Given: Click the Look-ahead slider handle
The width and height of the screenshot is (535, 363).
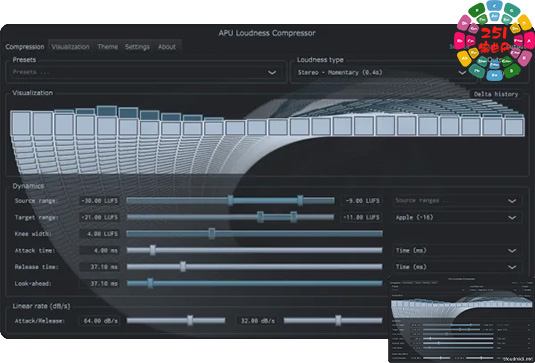Looking at the screenshot, I should click(x=150, y=283).
